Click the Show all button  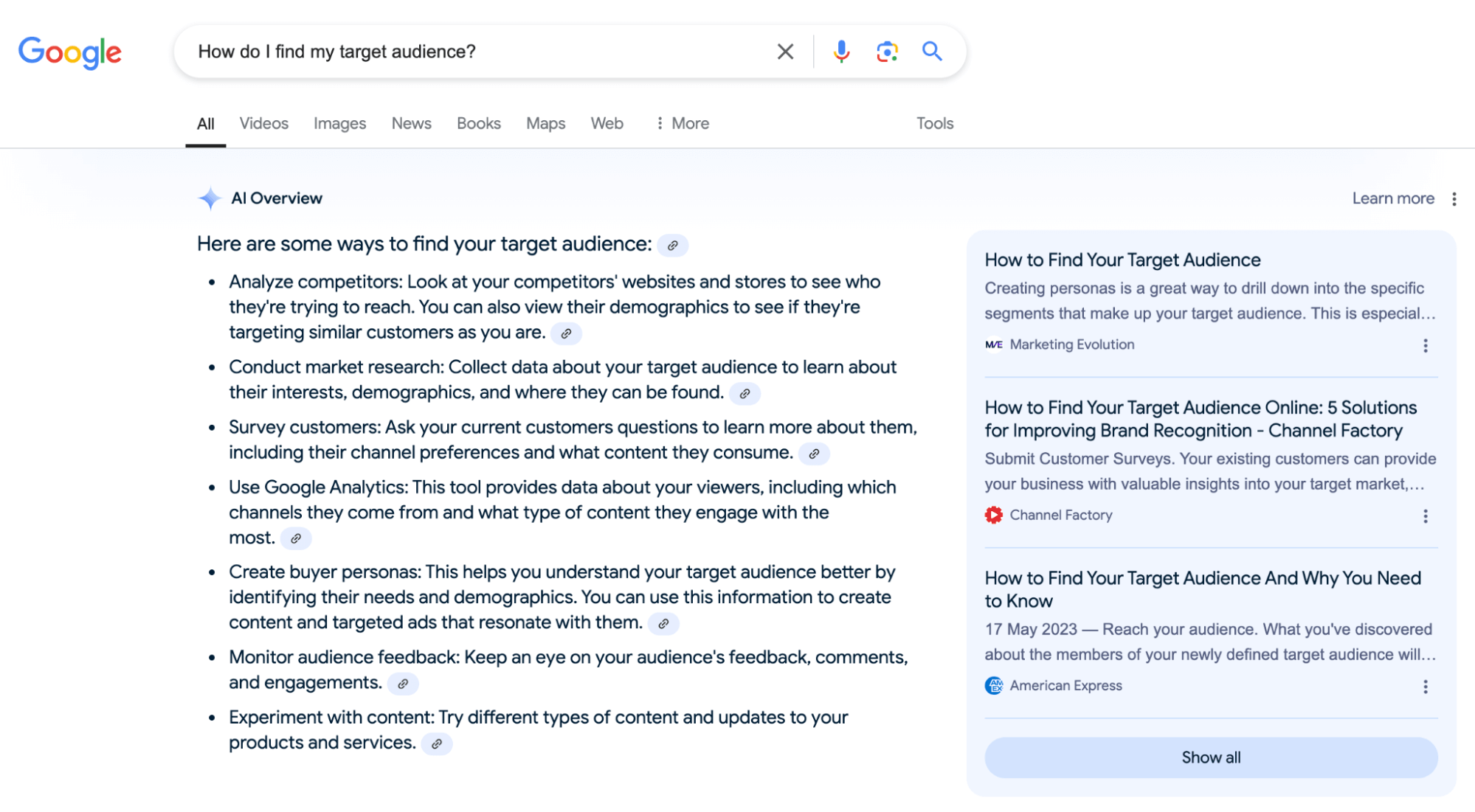point(1211,757)
